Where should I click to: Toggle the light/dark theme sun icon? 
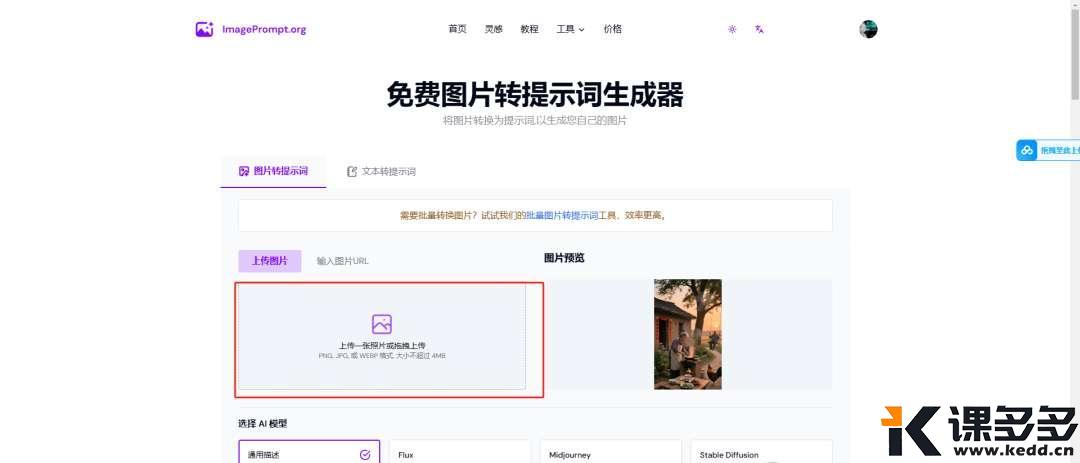[x=732, y=29]
